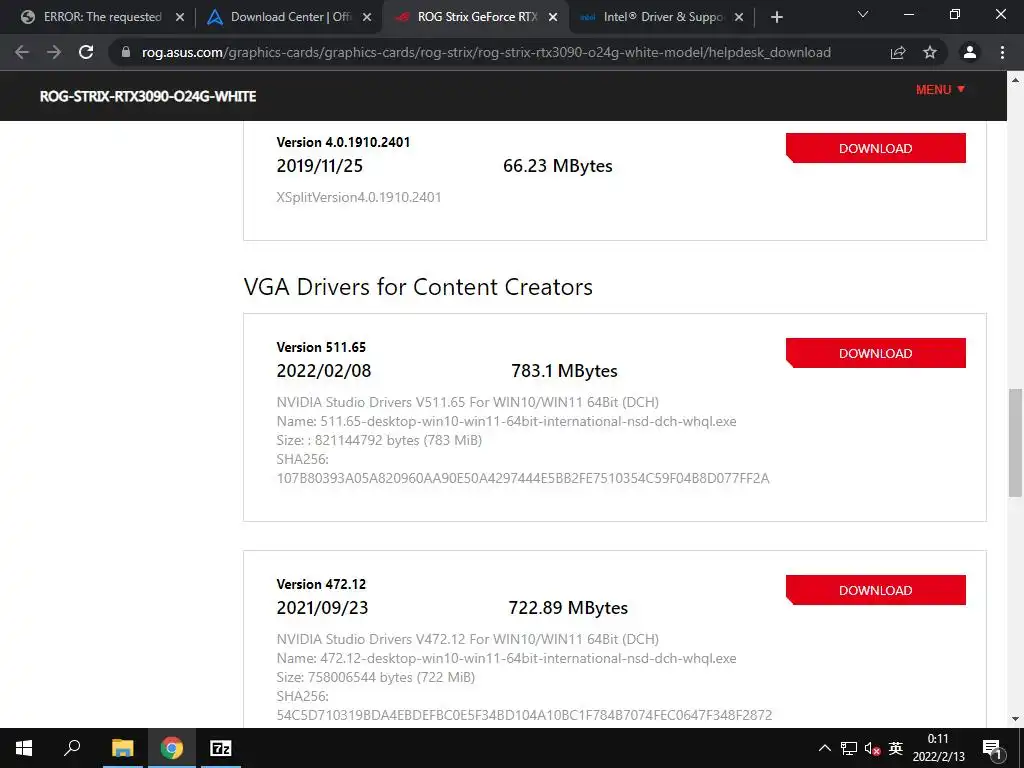The width and height of the screenshot is (1024, 768).
Task: Open File Explorer from the taskbar
Action: click(x=122, y=748)
